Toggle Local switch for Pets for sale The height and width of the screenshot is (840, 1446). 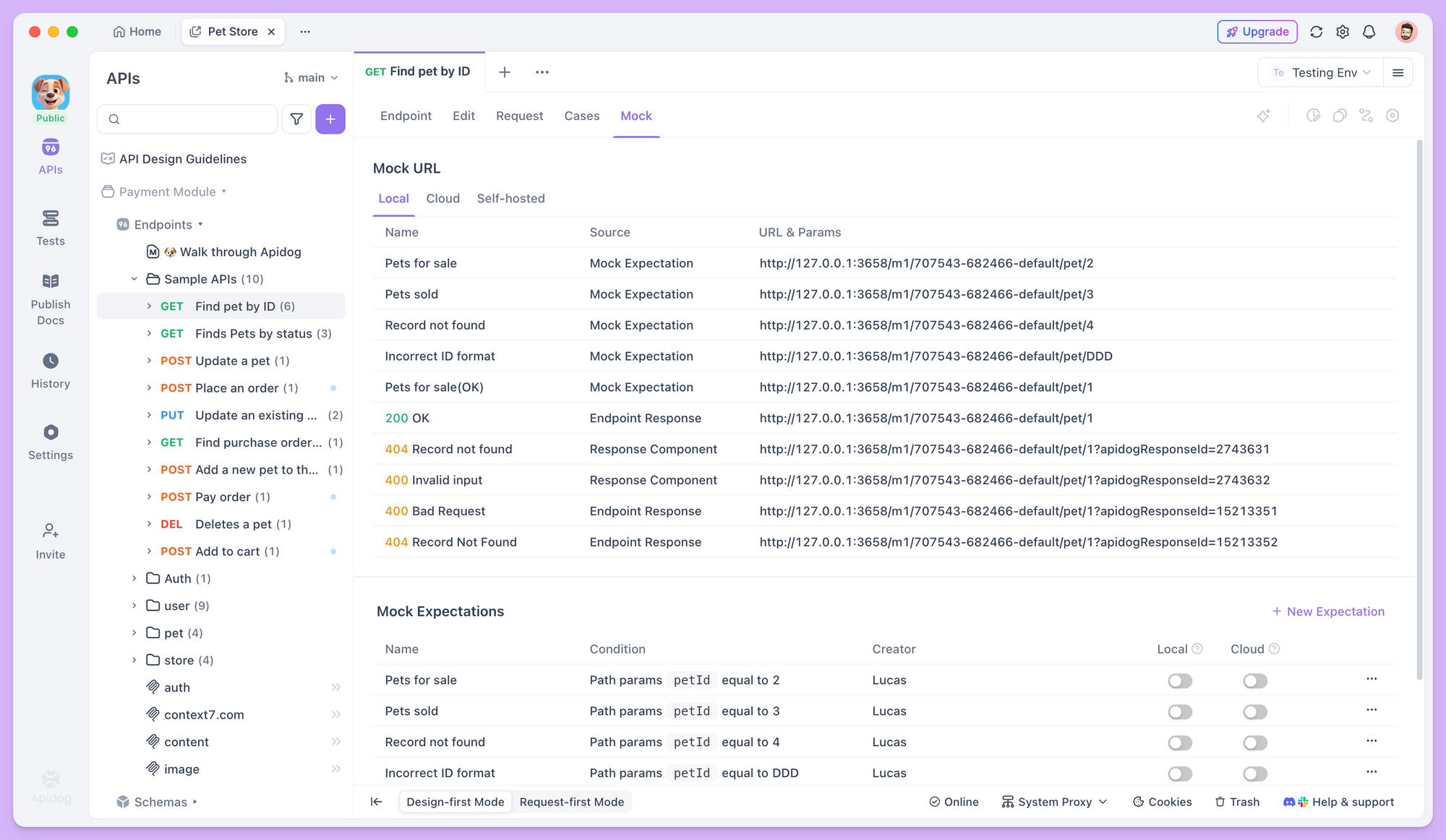1180,681
